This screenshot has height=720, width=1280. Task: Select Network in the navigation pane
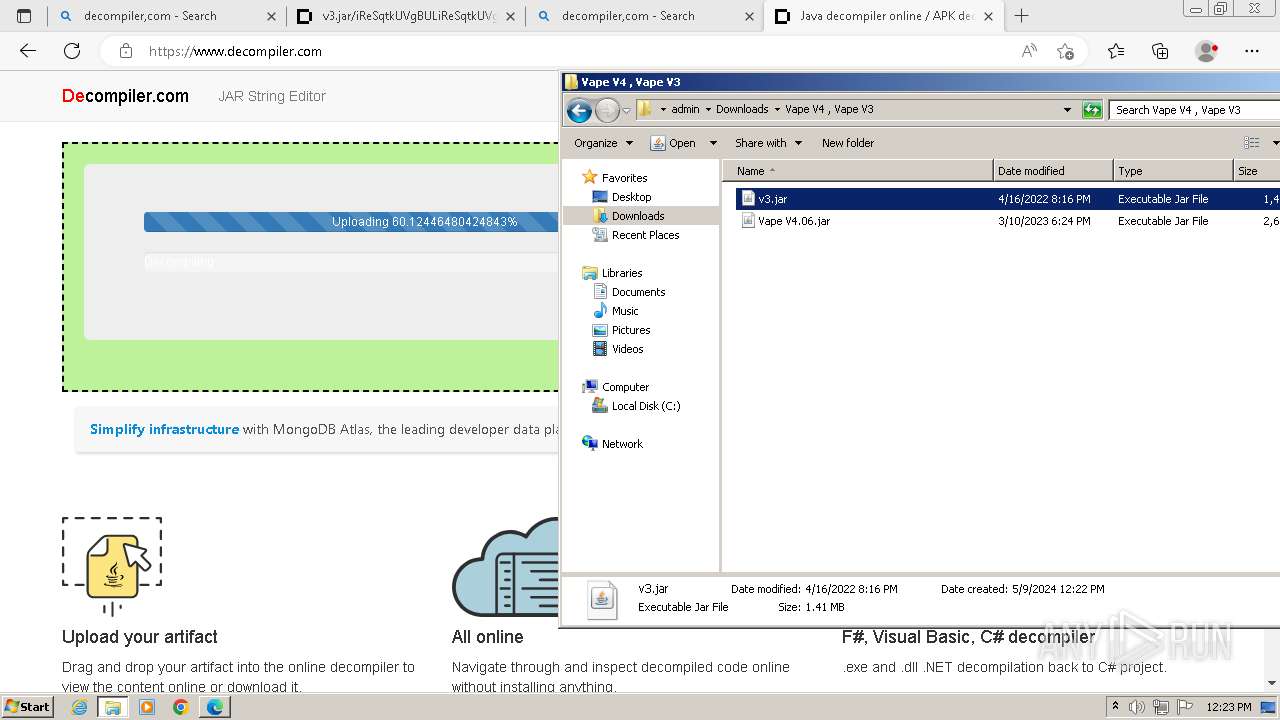pos(622,444)
